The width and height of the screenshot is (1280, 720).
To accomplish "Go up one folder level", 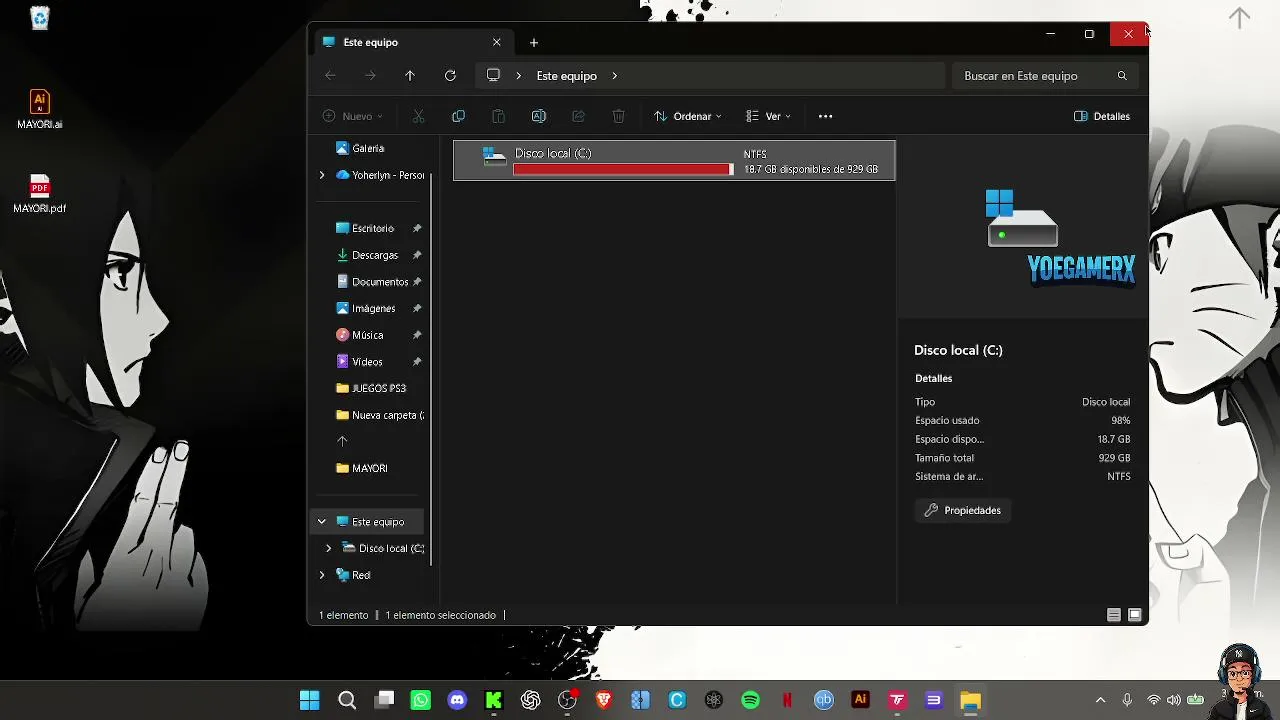I will [x=410, y=76].
